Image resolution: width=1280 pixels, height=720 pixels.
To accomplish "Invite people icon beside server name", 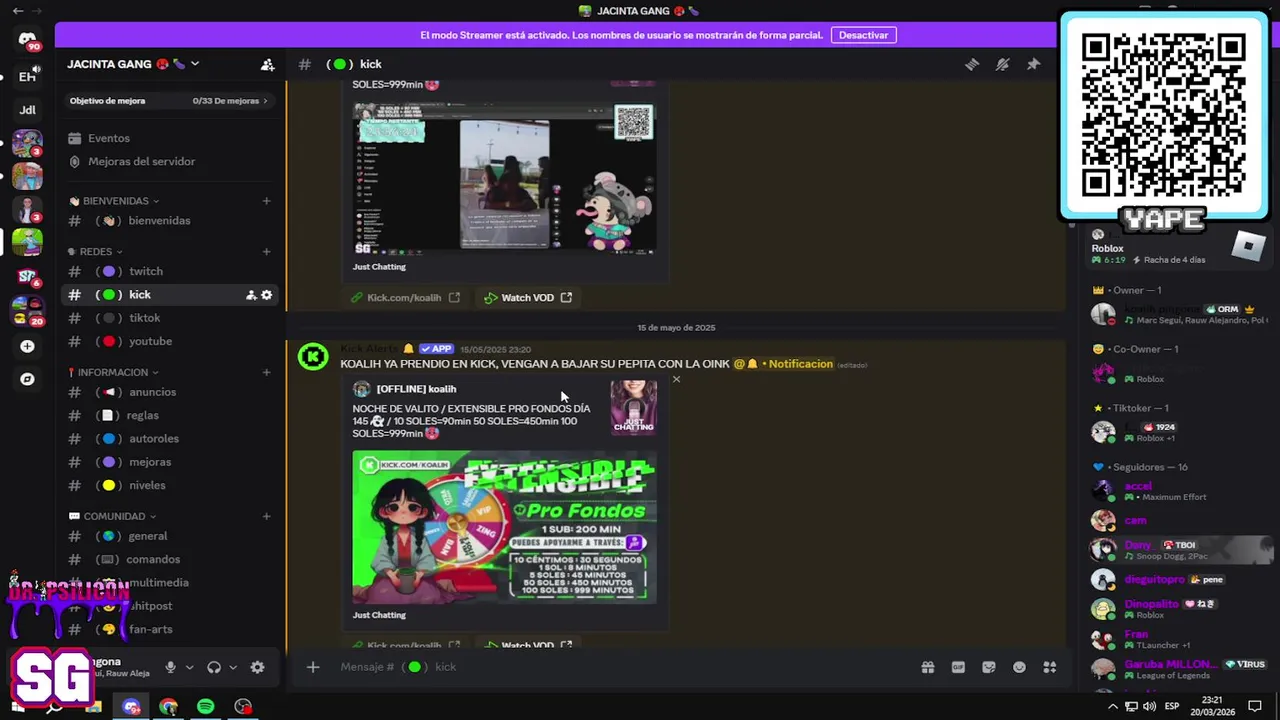I will (267, 64).
